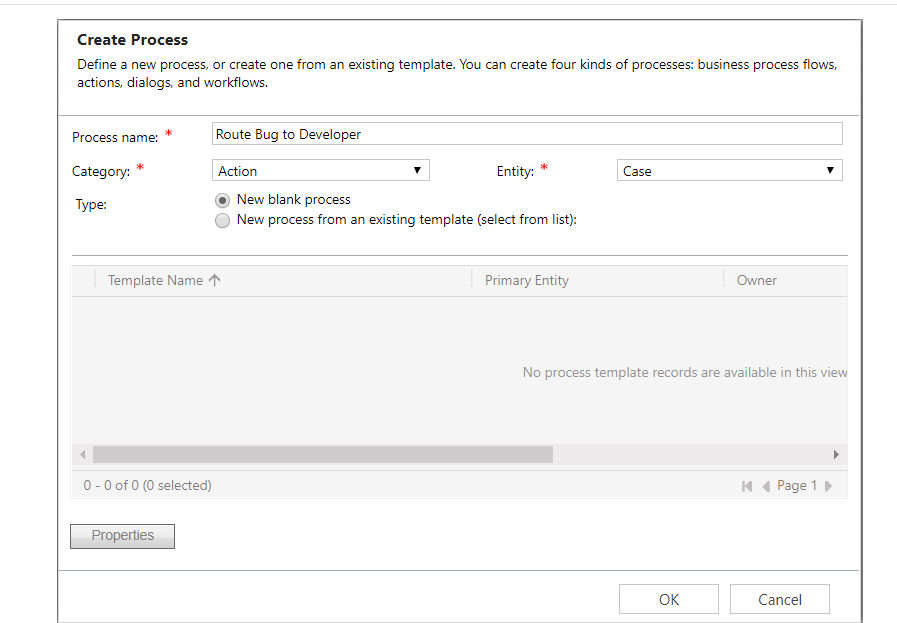Screen dimensions: 897x623
Task: Open the Category dropdown showing Action
Action: 321,171
